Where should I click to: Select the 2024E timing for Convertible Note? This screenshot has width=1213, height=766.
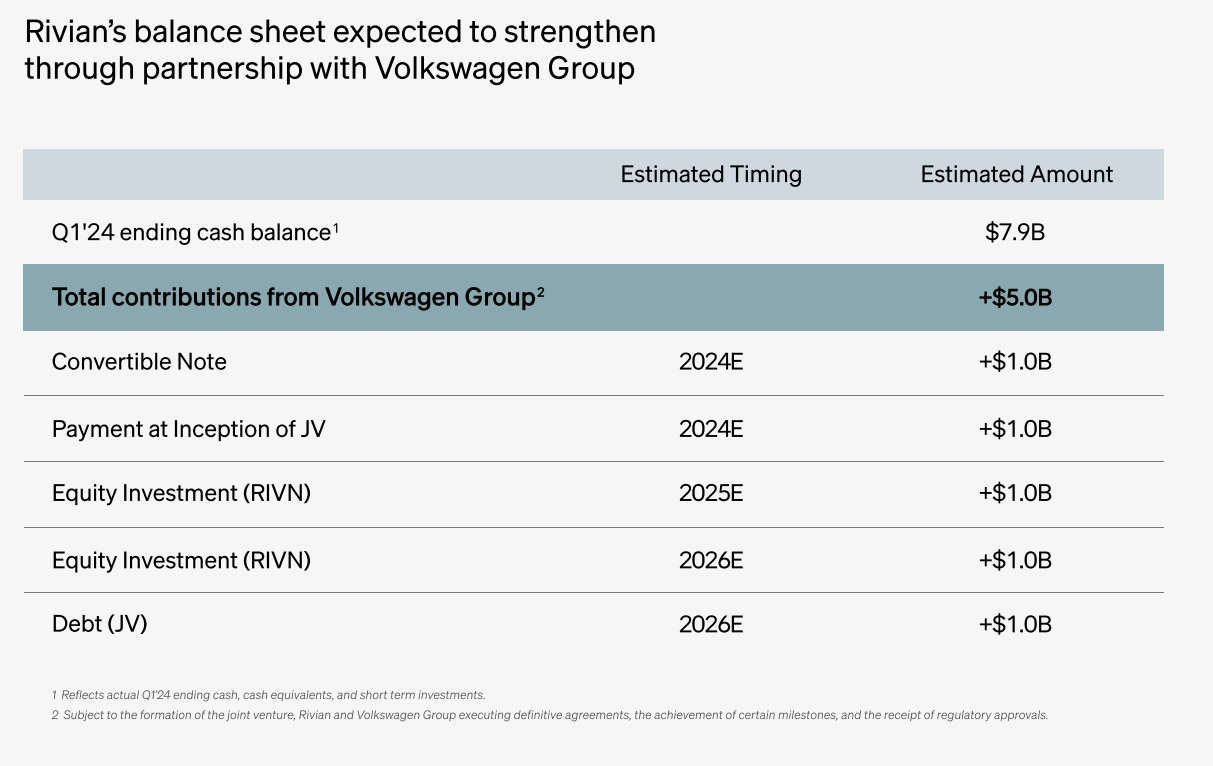[711, 362]
